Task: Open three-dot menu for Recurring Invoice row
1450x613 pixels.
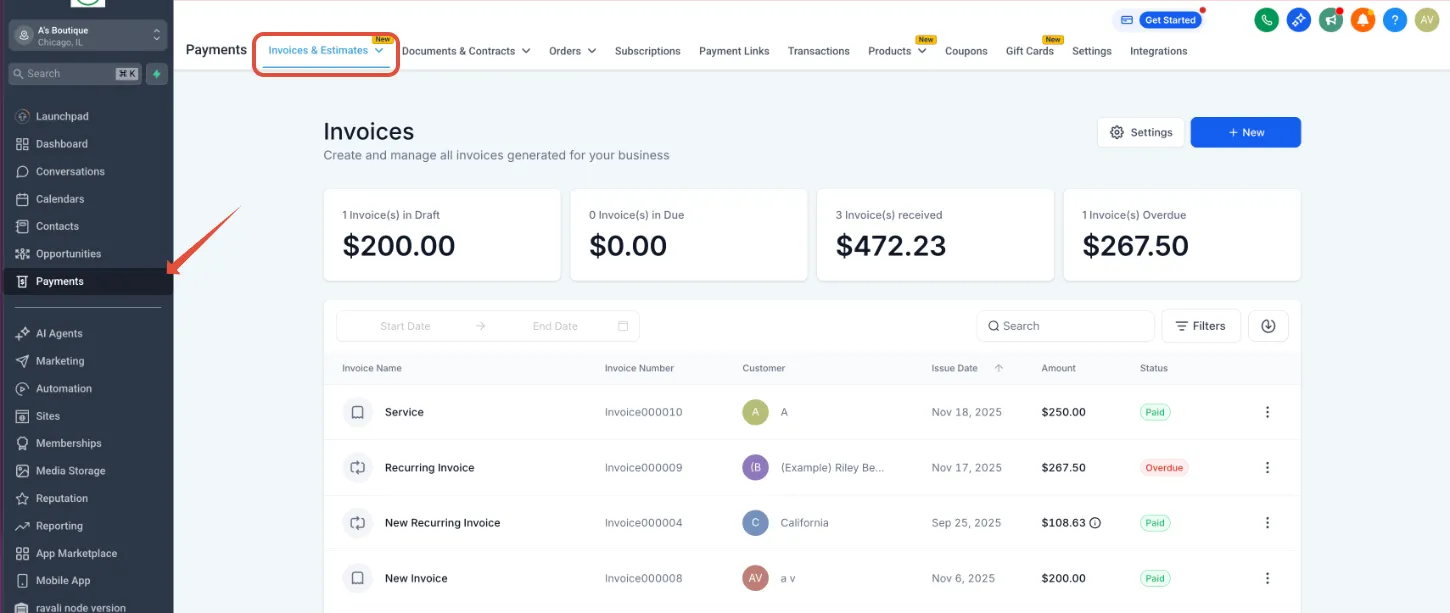Action: (x=1267, y=468)
